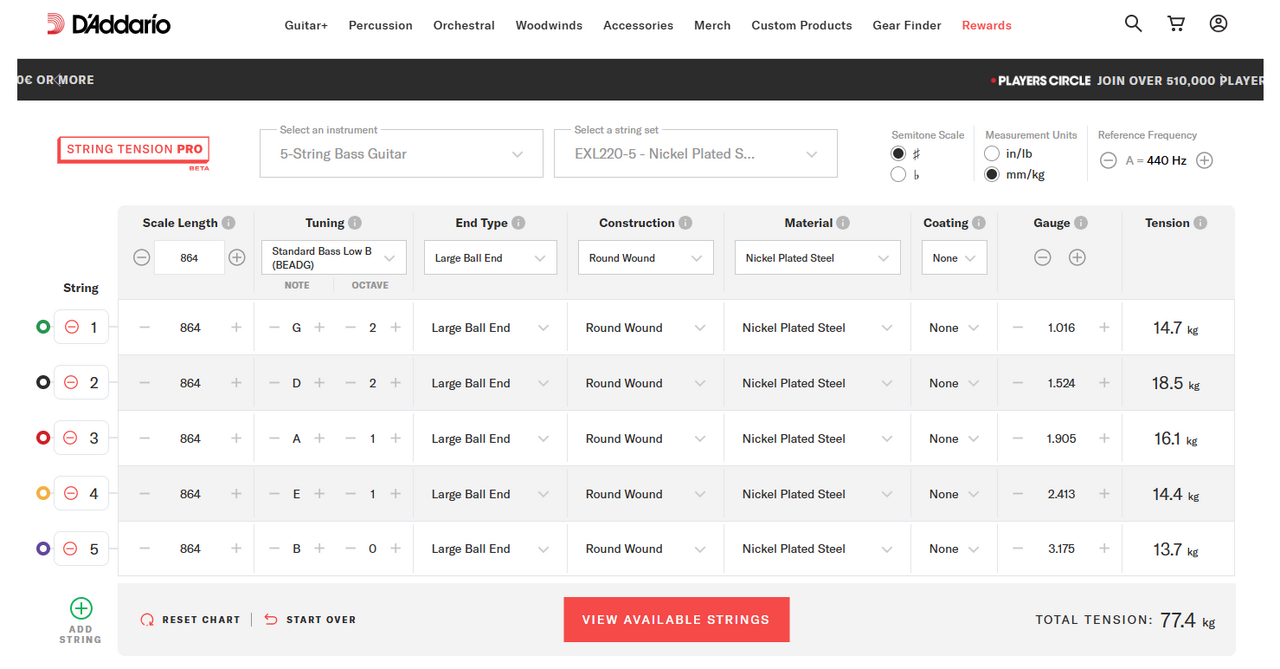The width and height of the screenshot is (1280, 669).
Task: Show Tuning info tooltip
Action: click(355, 223)
